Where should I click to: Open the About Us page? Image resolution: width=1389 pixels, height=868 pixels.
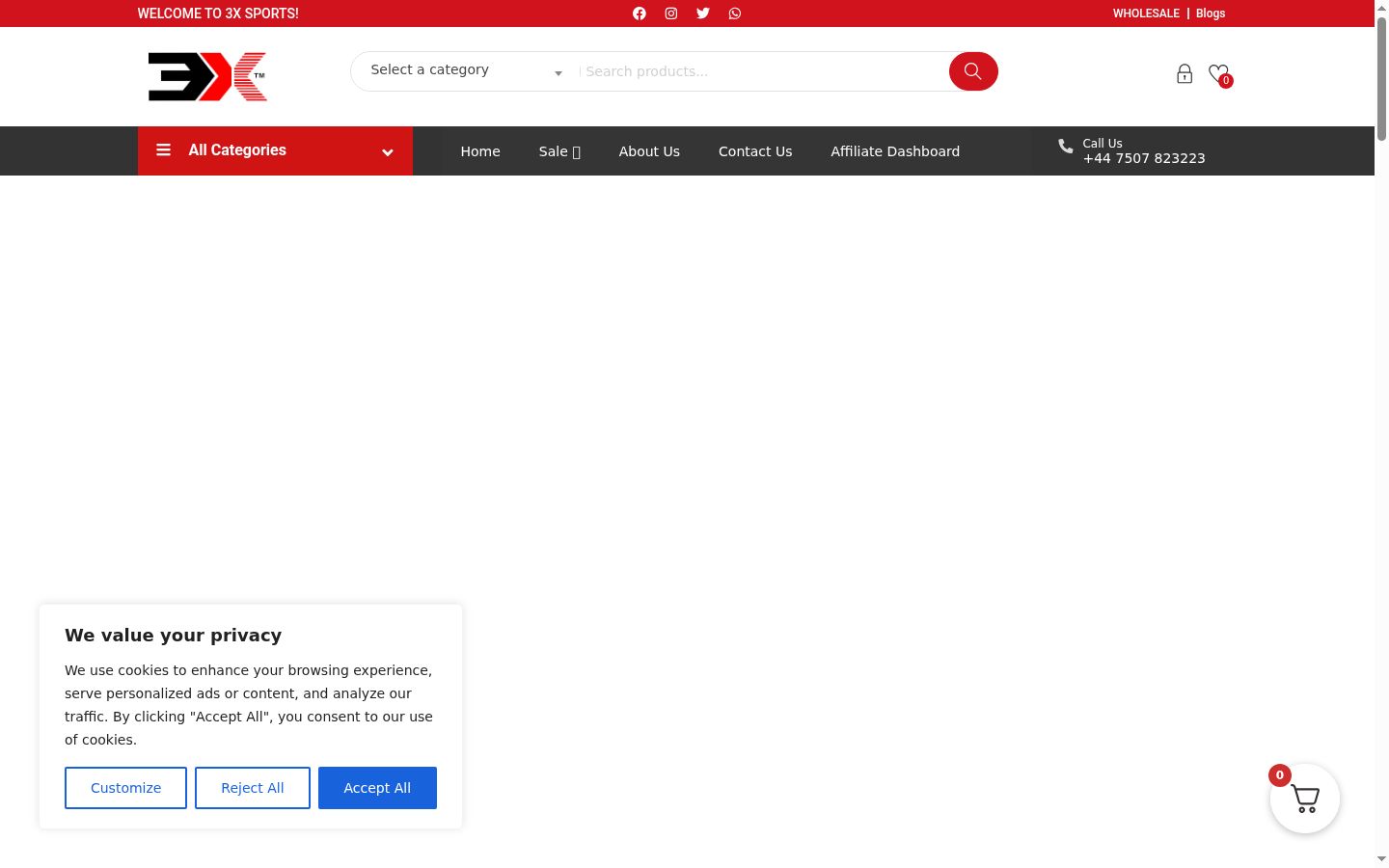pyautogui.click(x=649, y=151)
